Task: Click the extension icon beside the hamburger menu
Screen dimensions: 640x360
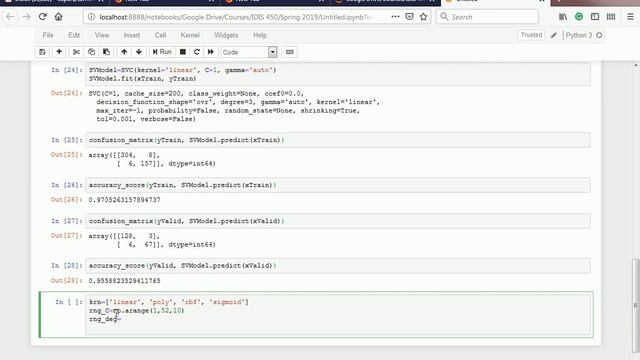Action: tap(611, 17)
